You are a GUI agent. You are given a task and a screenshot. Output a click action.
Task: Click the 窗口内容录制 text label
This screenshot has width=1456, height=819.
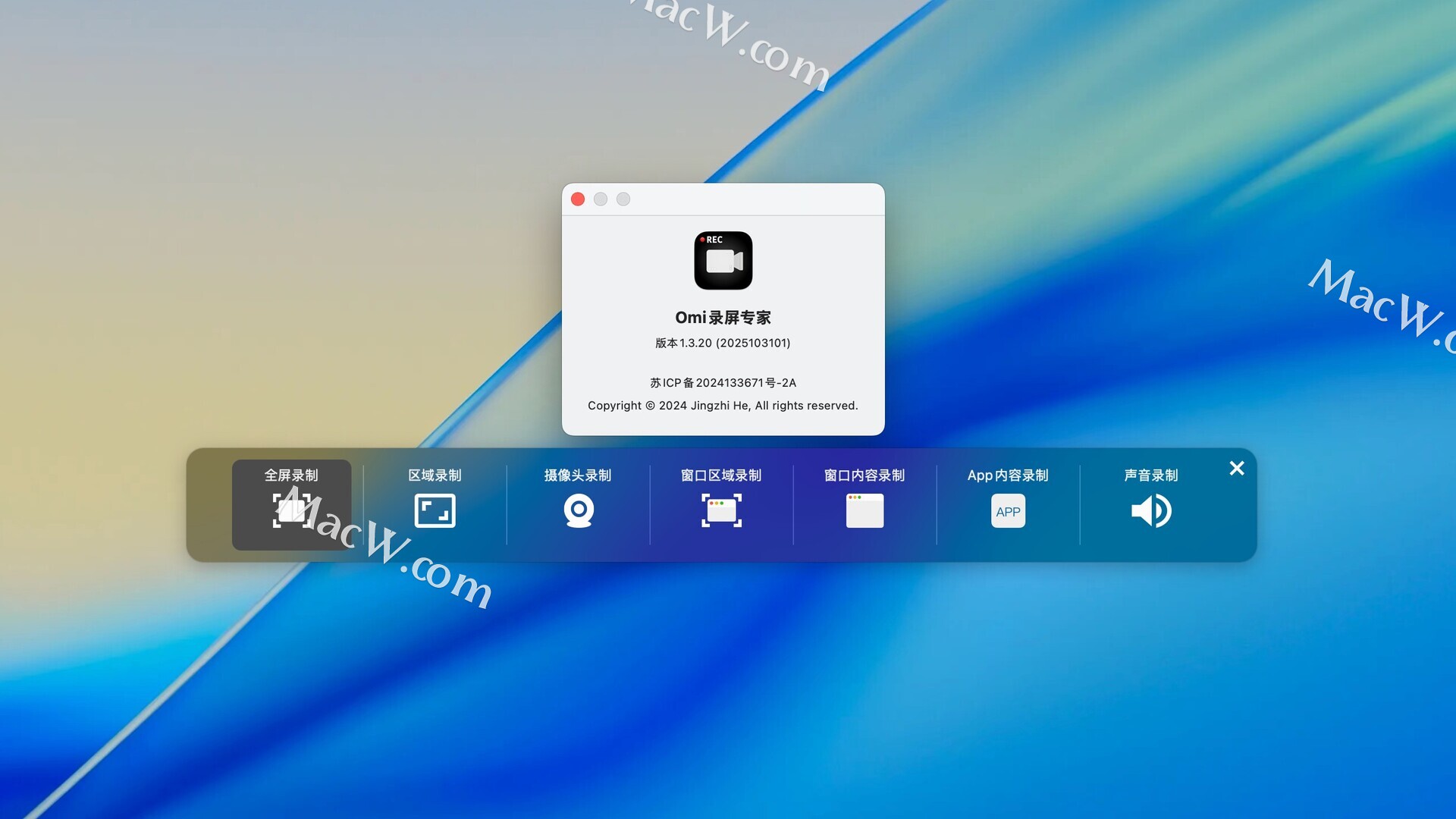pyautogui.click(x=864, y=475)
